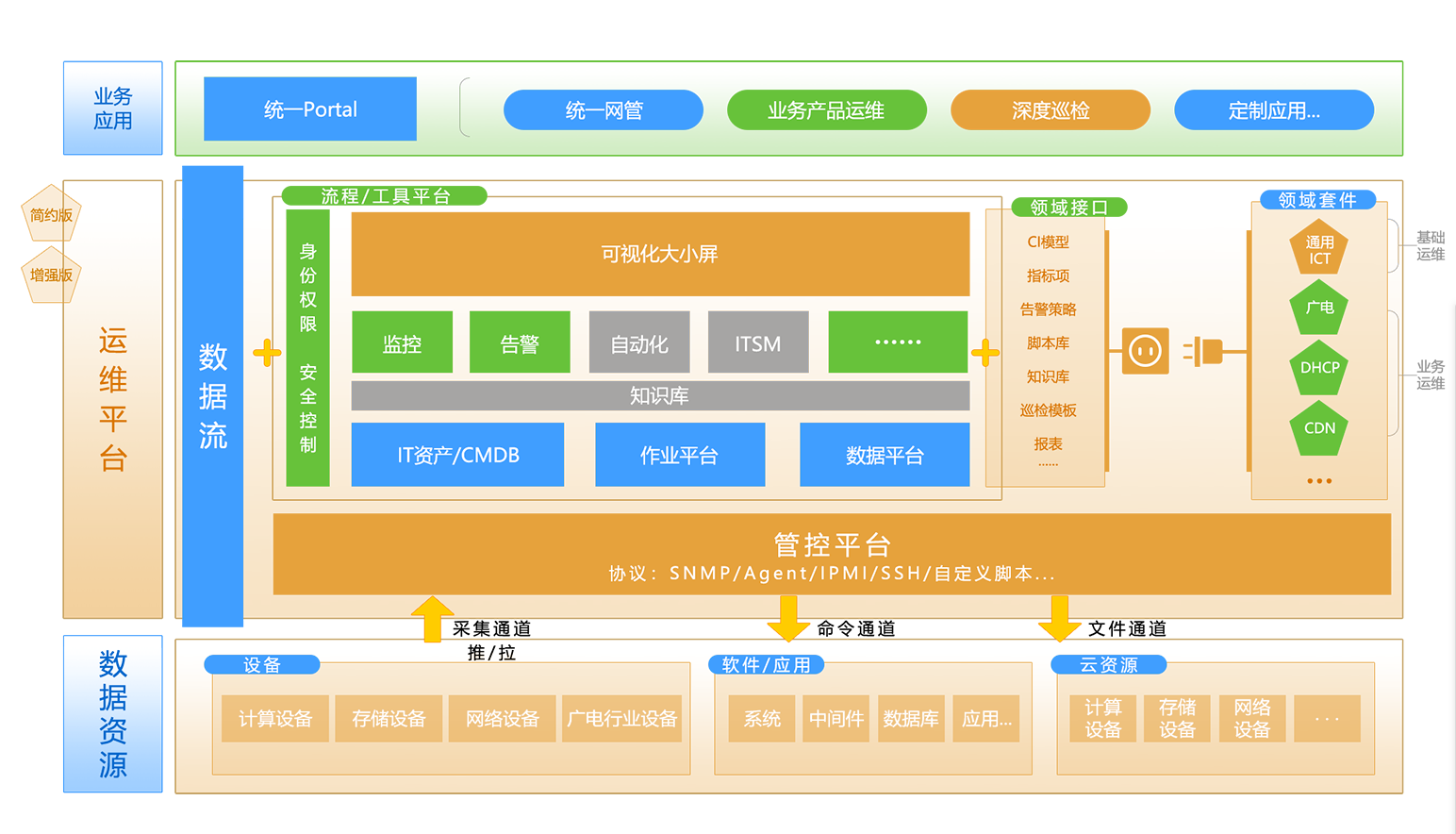Click the CDN pentagon icon
1456x834 pixels.
(1318, 427)
